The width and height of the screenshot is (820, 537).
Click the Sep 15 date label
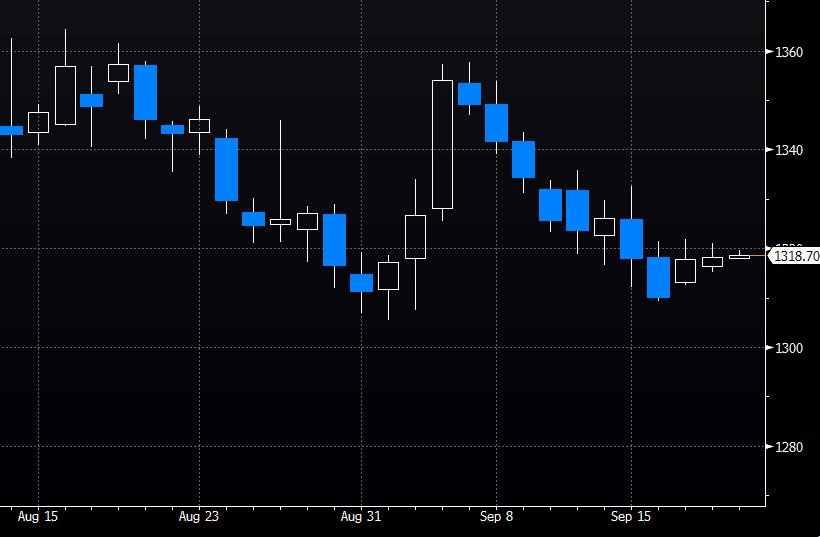pyautogui.click(x=631, y=517)
